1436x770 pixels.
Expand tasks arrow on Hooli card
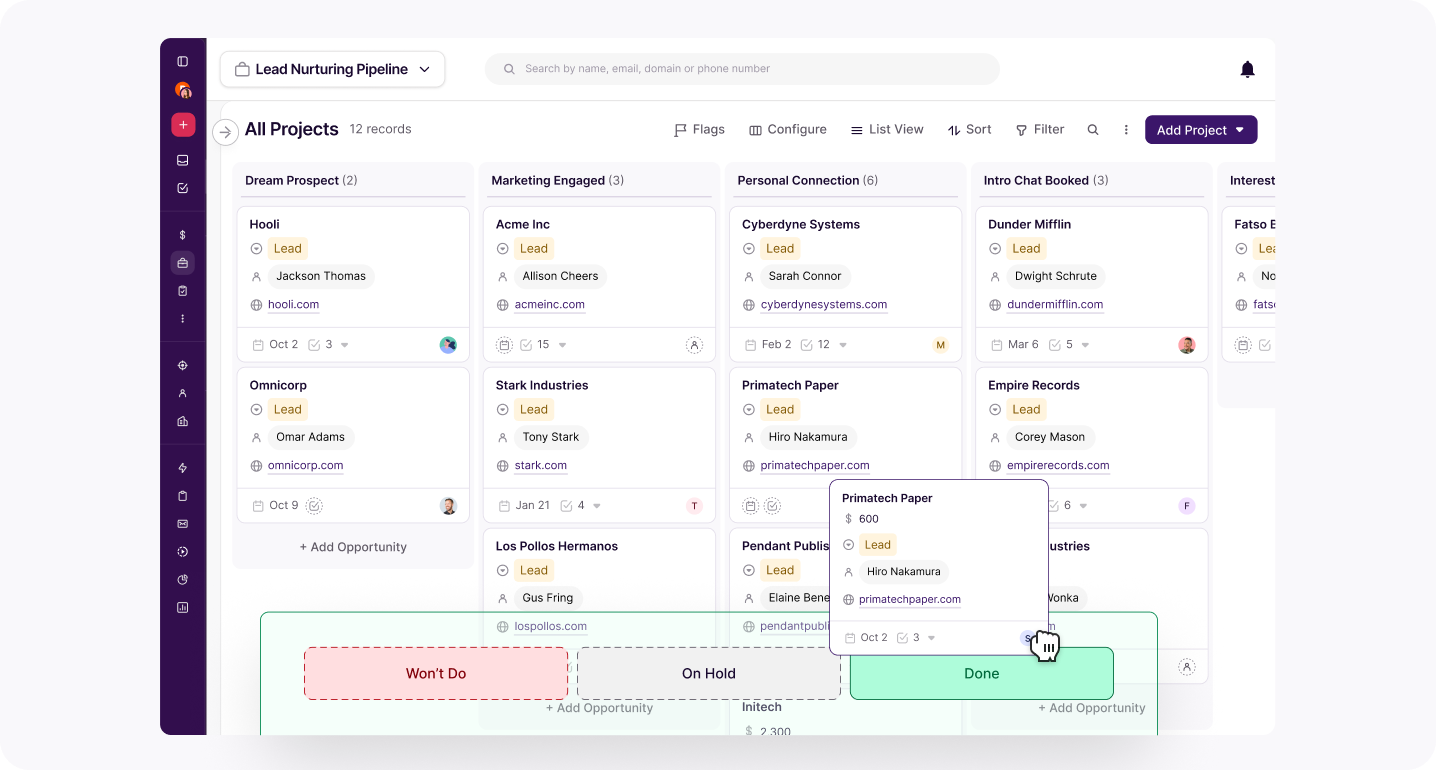[x=345, y=345]
